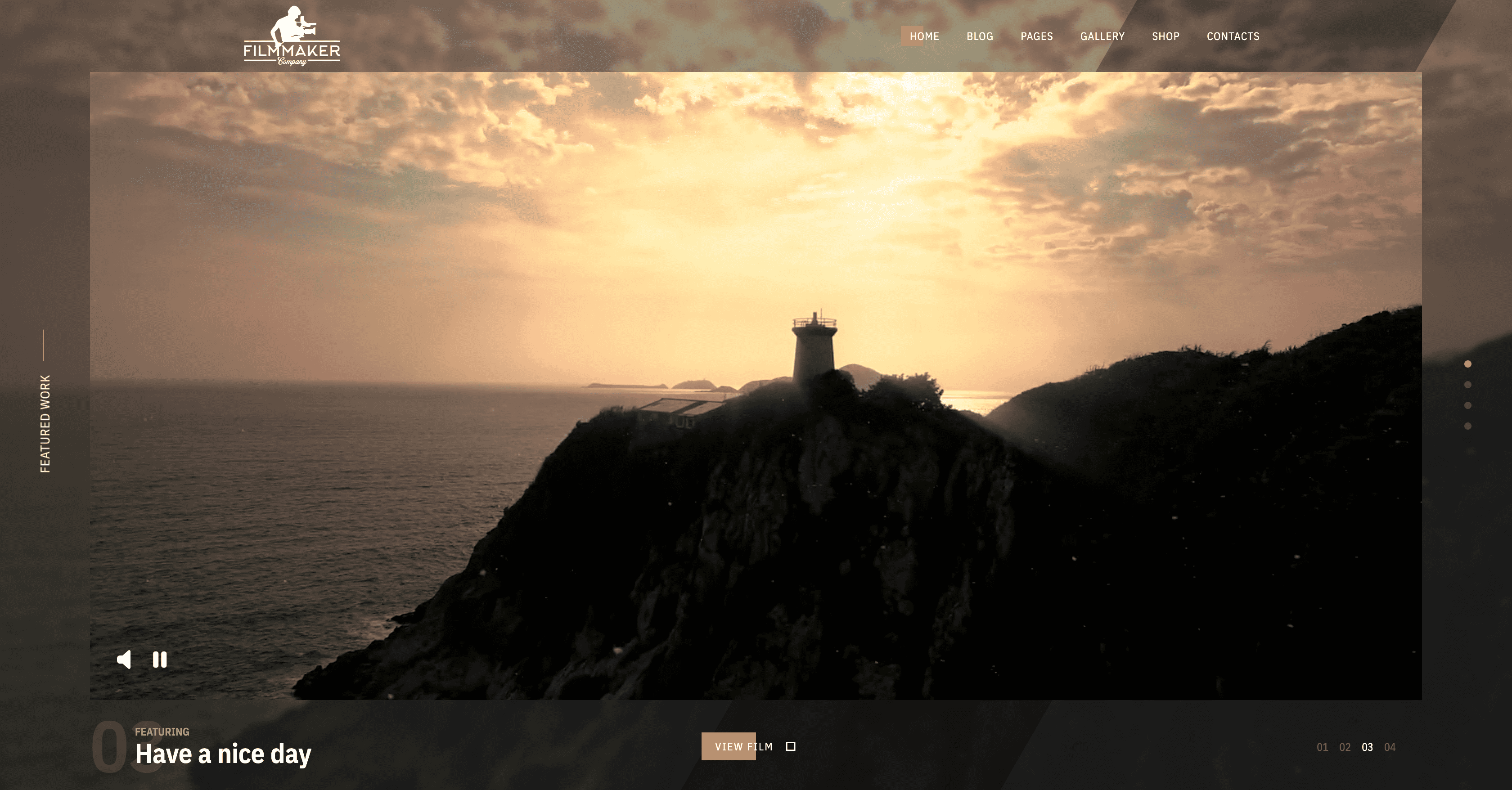Expand the Shop menu

tap(1165, 36)
